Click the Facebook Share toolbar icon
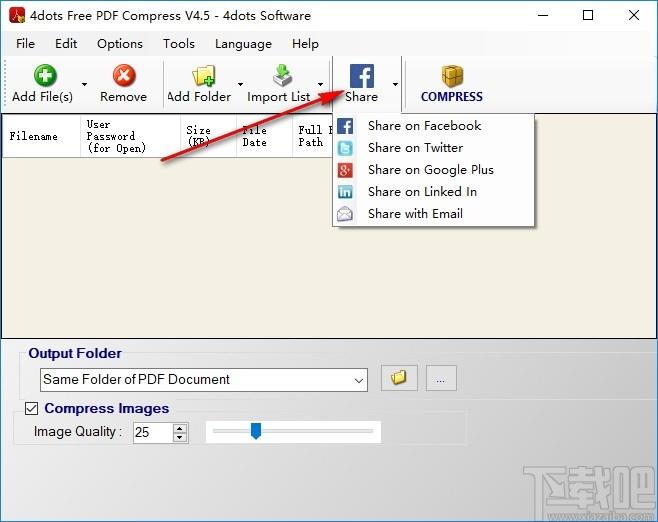 click(x=361, y=76)
